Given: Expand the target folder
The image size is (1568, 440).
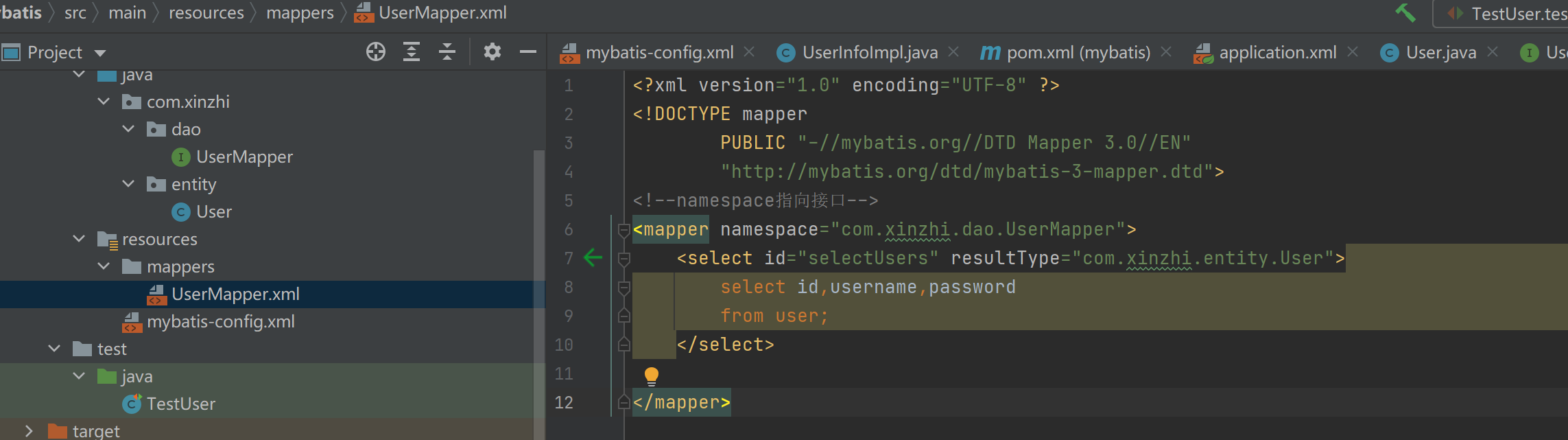Looking at the screenshot, I should click(29, 431).
